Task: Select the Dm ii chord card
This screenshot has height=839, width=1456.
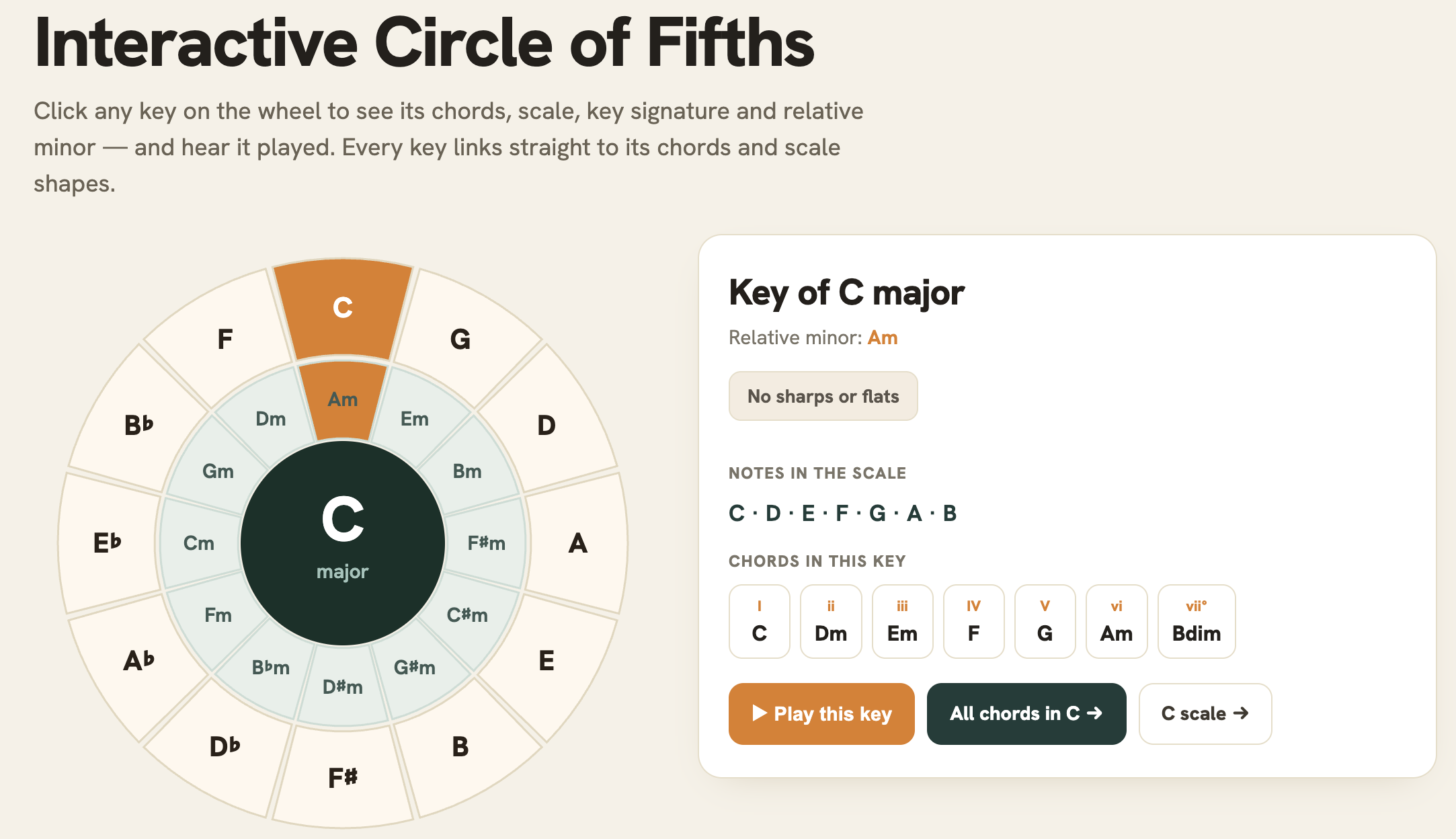Action: coord(831,621)
